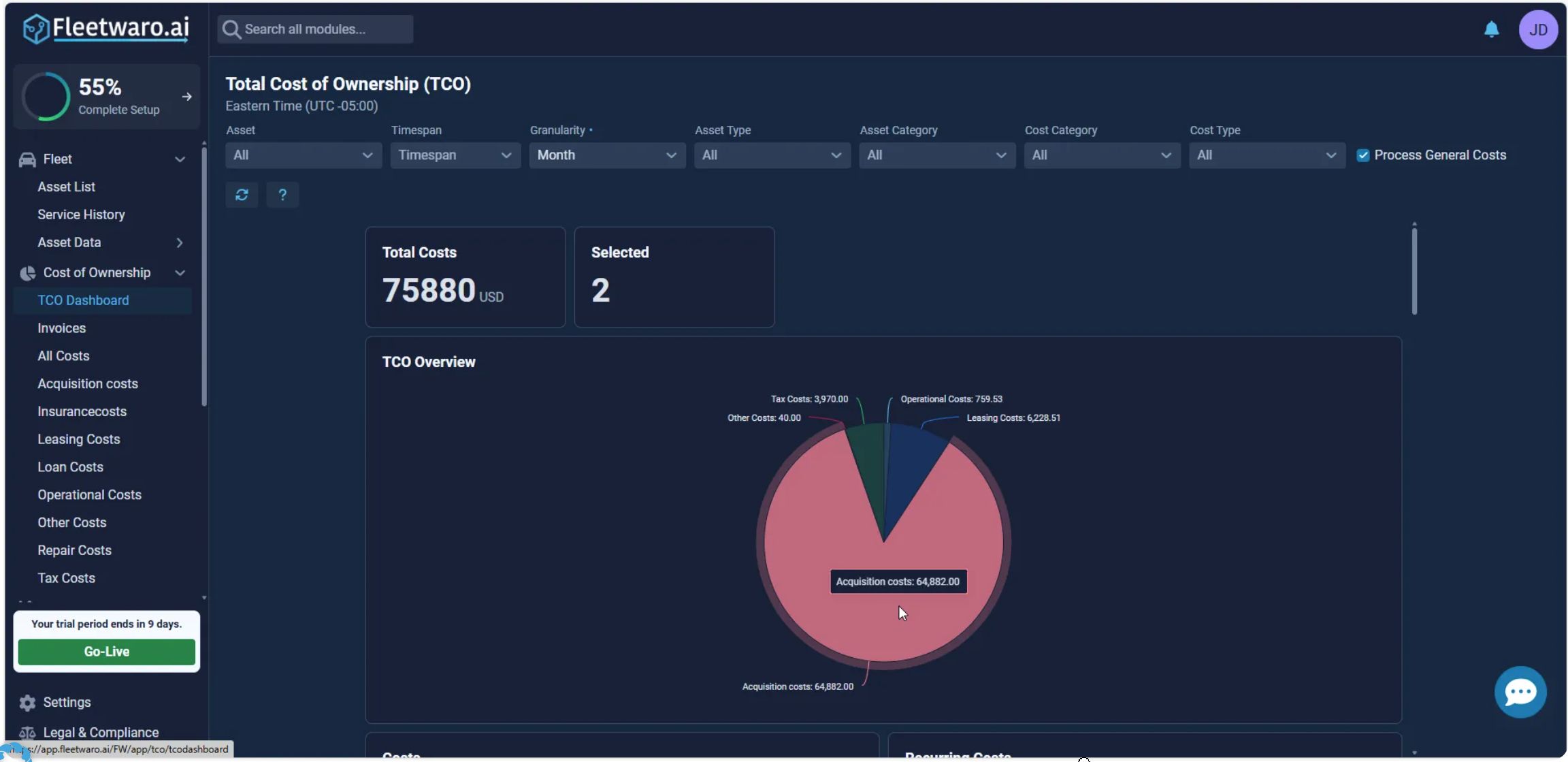Open the Cost Category dropdown
Viewport: 1568px width, 762px height.
(x=1101, y=155)
